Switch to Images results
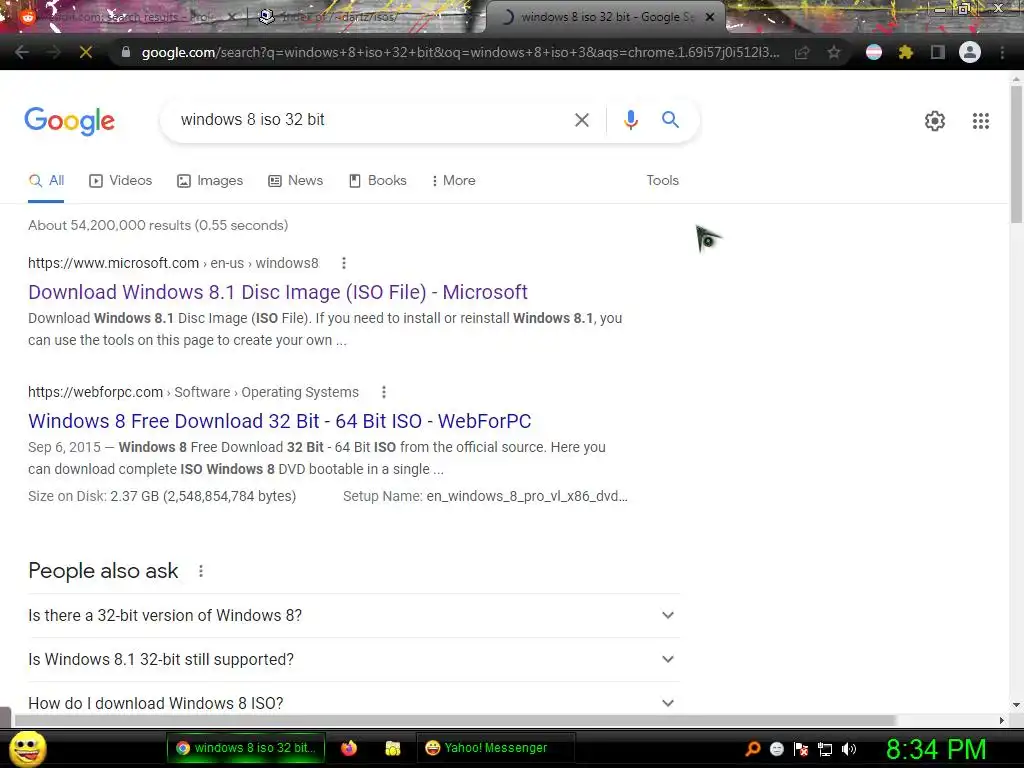The width and height of the screenshot is (1024, 768). tap(210, 180)
